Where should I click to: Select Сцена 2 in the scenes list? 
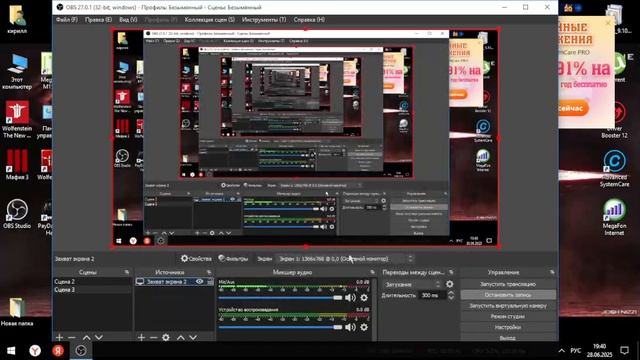tap(92, 282)
